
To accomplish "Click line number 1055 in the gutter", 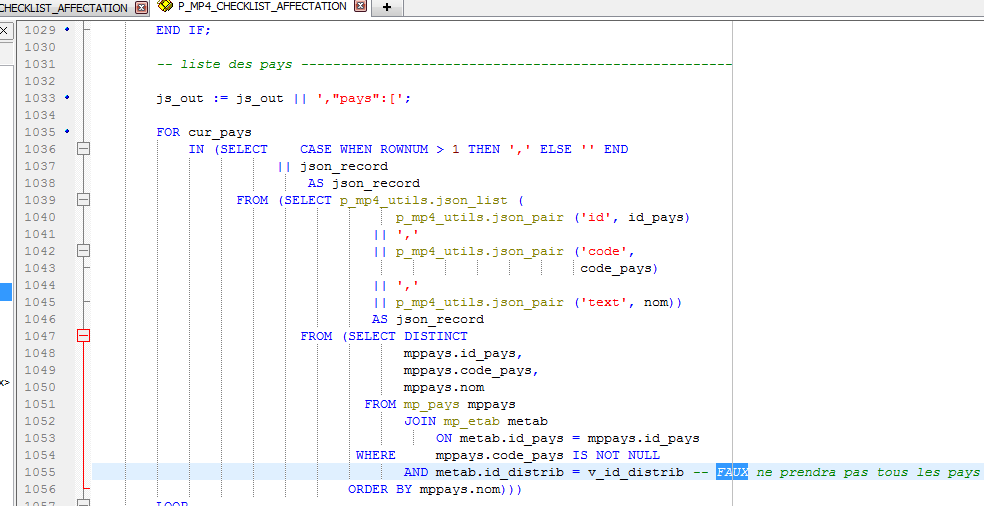I will [x=39, y=472].
